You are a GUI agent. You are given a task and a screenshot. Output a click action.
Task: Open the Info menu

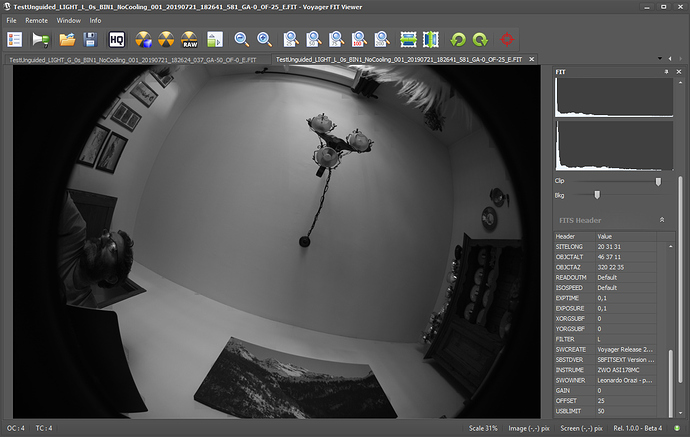(95, 20)
